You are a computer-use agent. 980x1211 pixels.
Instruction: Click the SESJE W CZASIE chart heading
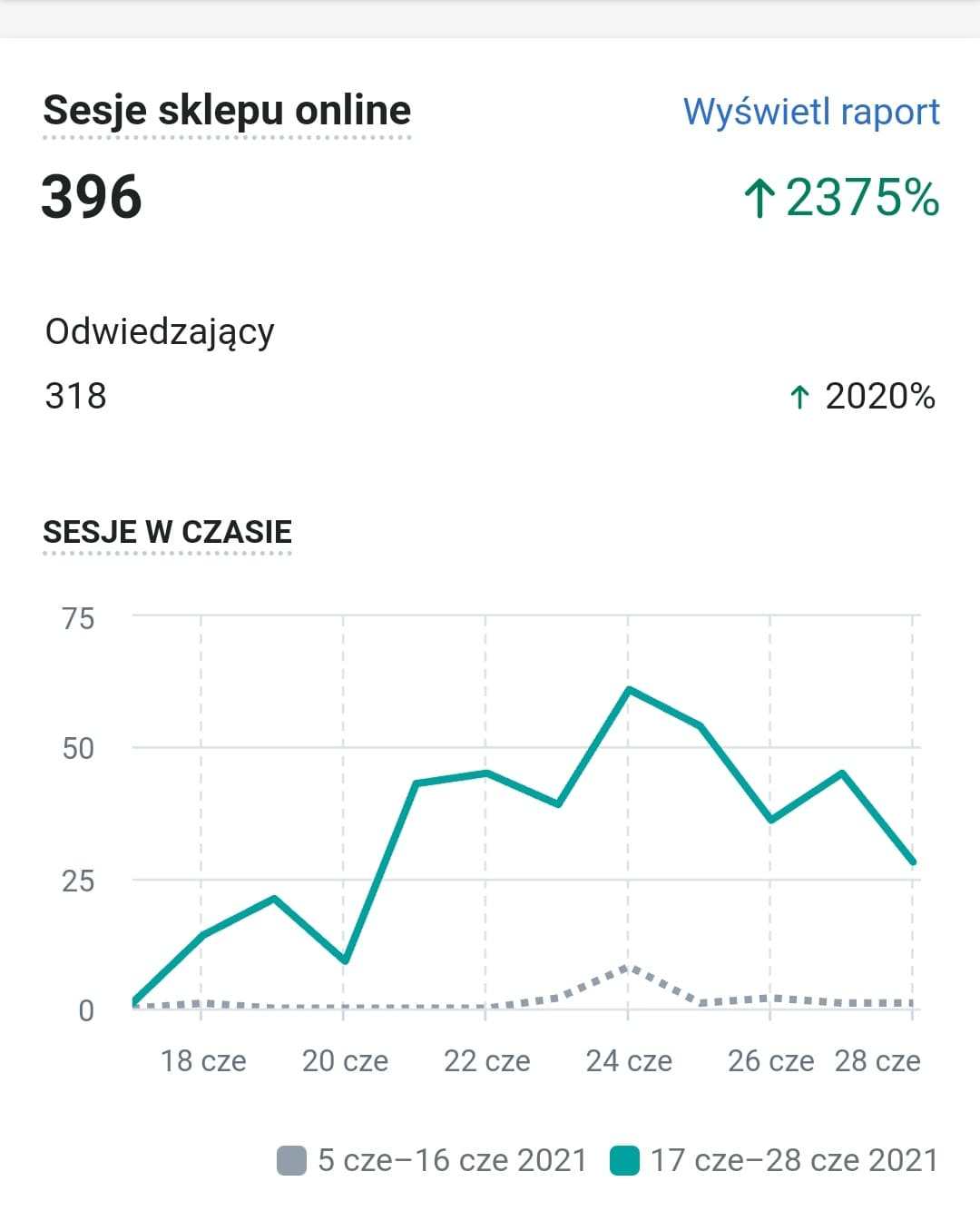[168, 532]
